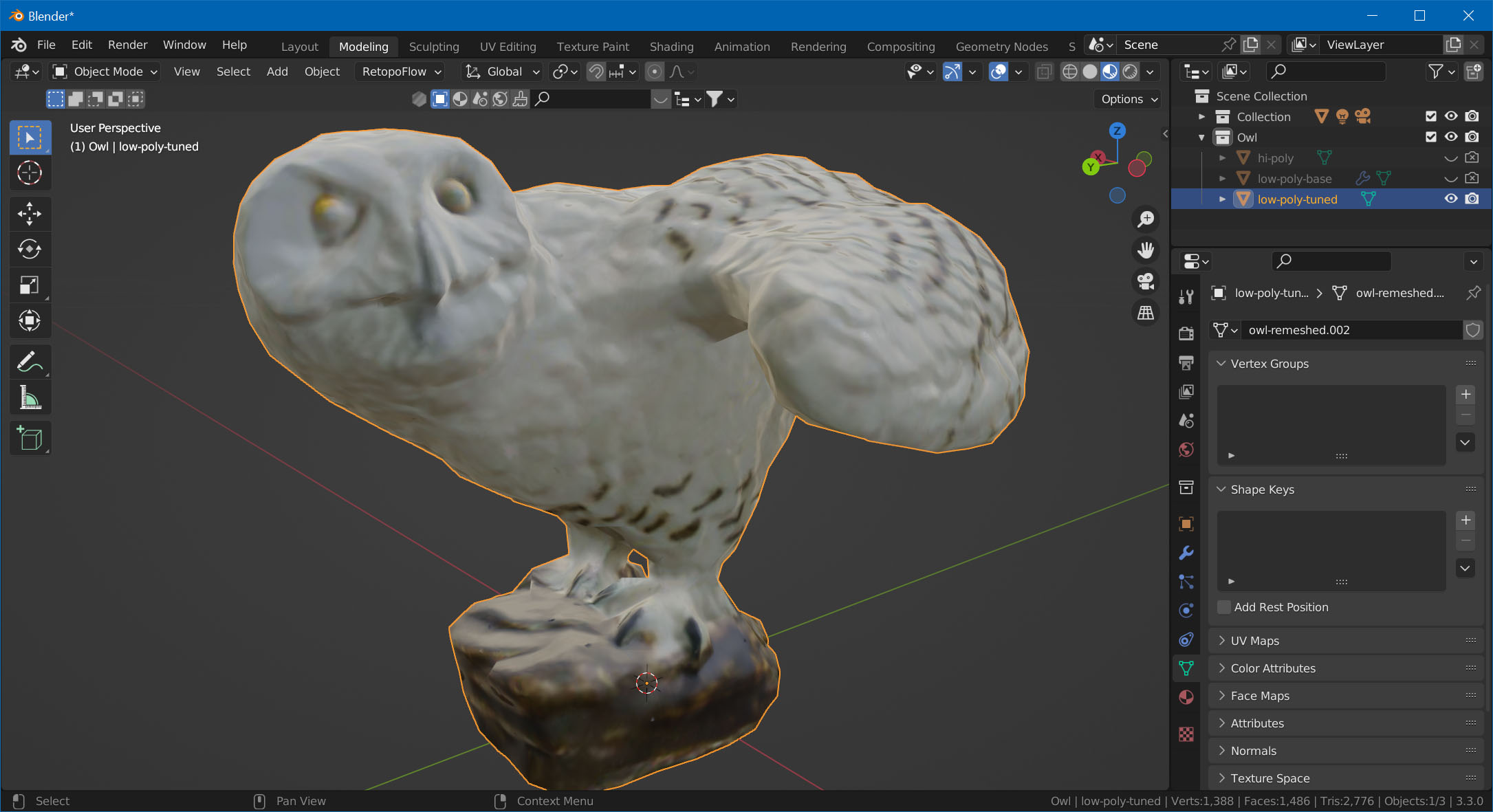
Task: Collapse Vertex Groups panel
Action: pyautogui.click(x=1221, y=363)
